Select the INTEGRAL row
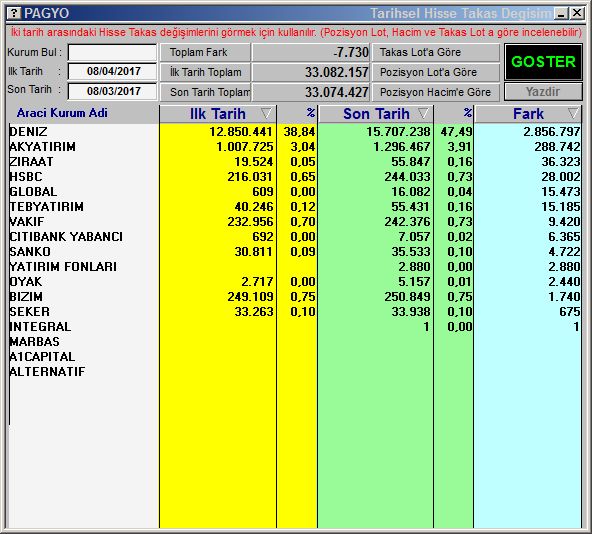Screen dimensions: 592x534 pyautogui.click(x=295, y=326)
